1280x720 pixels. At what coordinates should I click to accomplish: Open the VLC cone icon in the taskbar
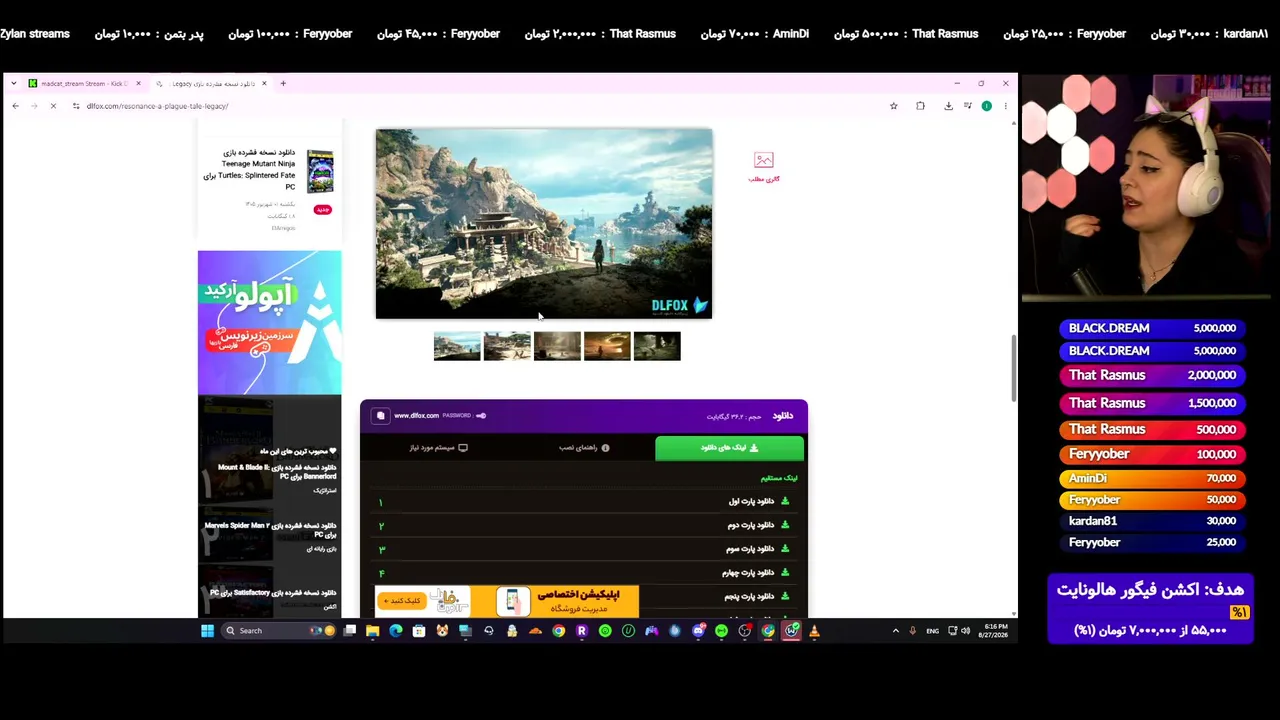[x=814, y=631]
